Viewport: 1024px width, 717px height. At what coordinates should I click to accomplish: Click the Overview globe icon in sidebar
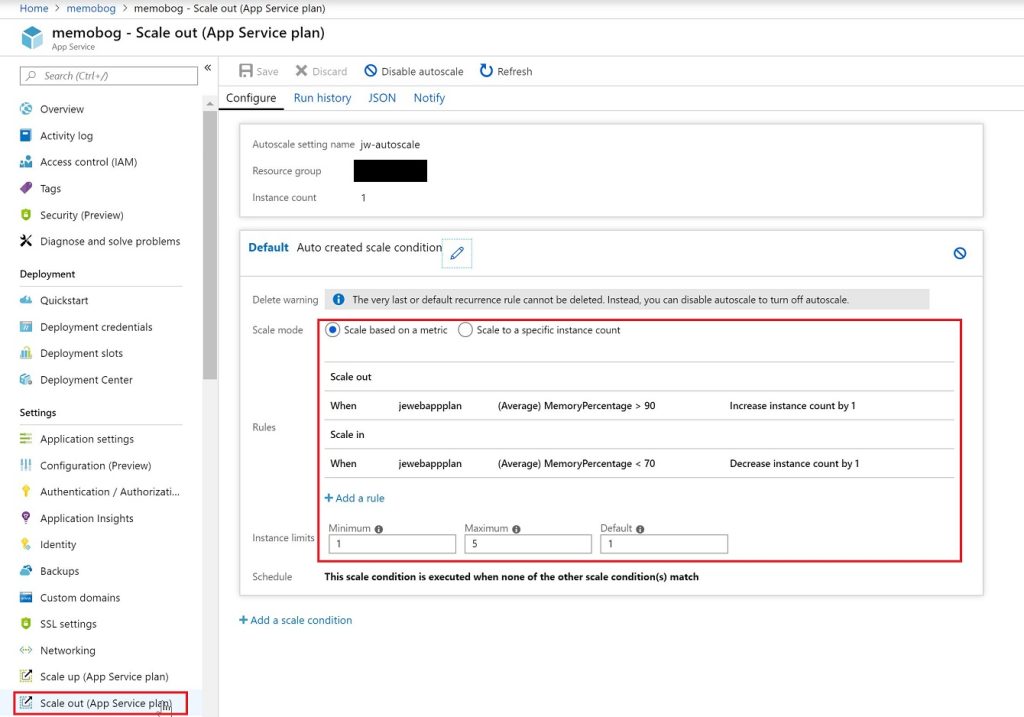[25, 108]
